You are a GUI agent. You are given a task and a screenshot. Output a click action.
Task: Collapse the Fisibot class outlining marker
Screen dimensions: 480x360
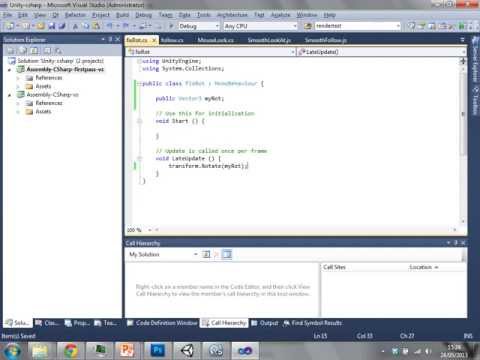139,83
